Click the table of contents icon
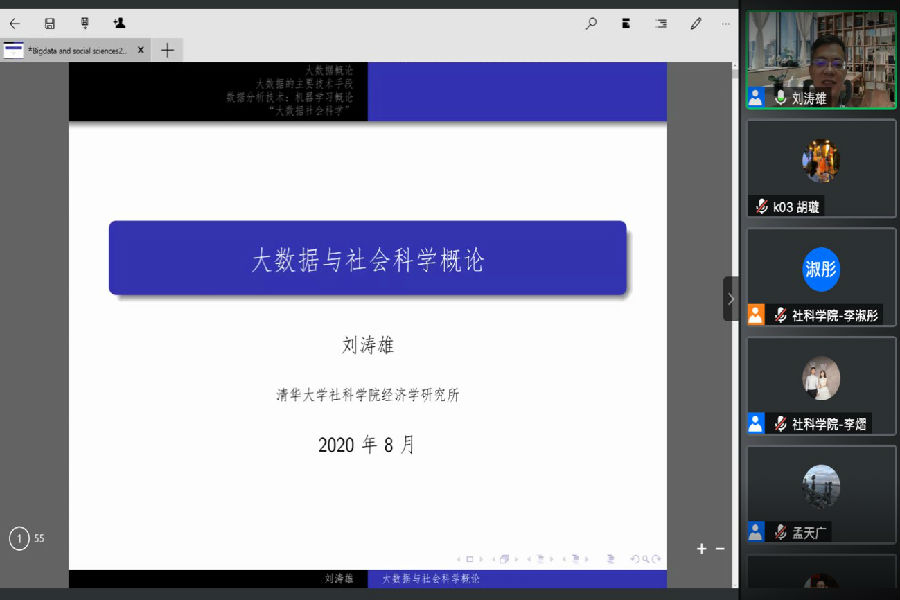This screenshot has height=600, width=900. click(660, 23)
